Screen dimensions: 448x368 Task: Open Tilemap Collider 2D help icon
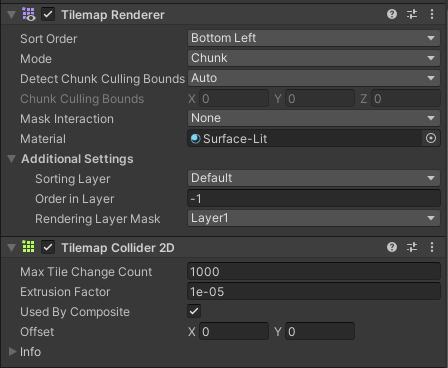392,247
